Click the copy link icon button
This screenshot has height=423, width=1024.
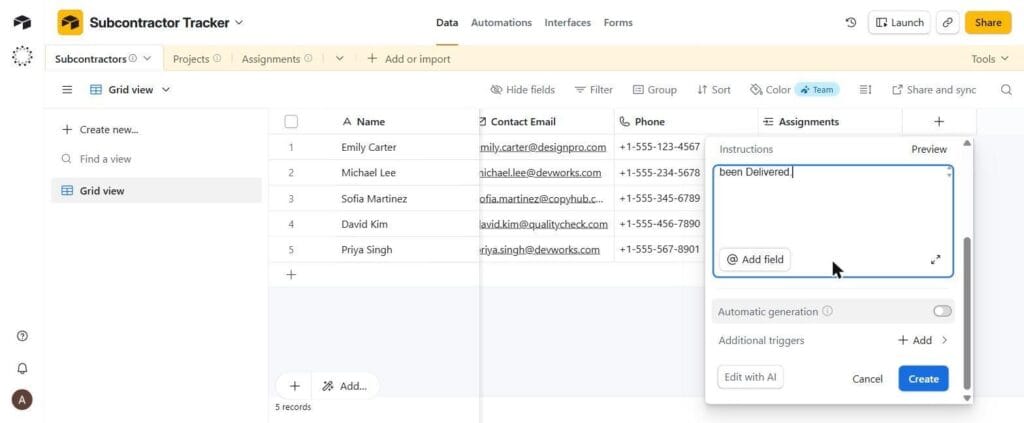[947, 22]
